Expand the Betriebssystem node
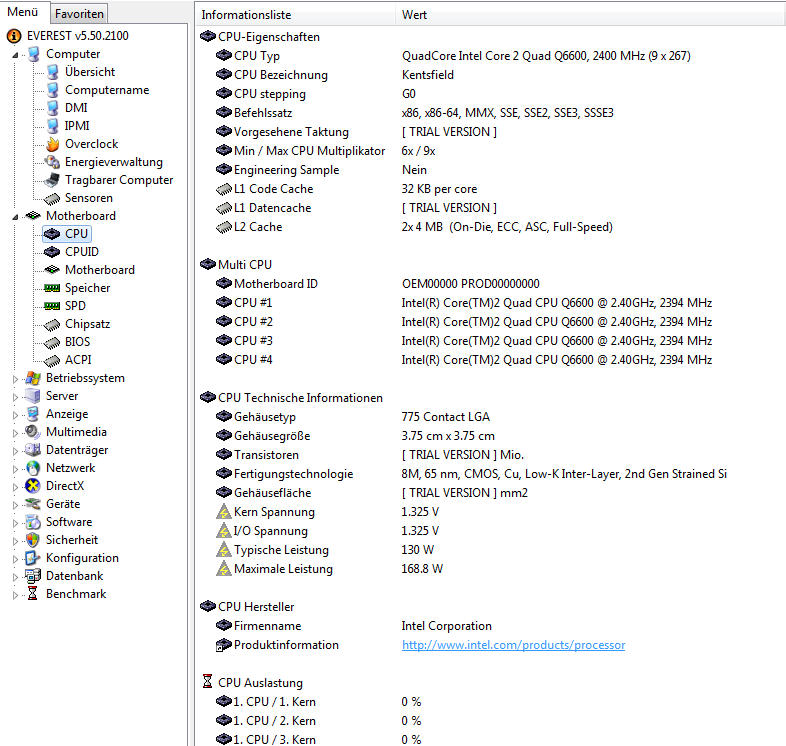Viewport: 786px width, 746px height. click(15, 379)
